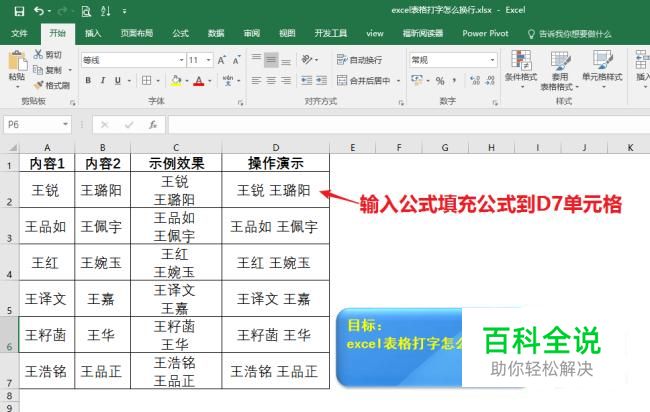This screenshot has height=412, width=650.
Task: Click the Save icon in quick access toolbar
Action: (19, 11)
